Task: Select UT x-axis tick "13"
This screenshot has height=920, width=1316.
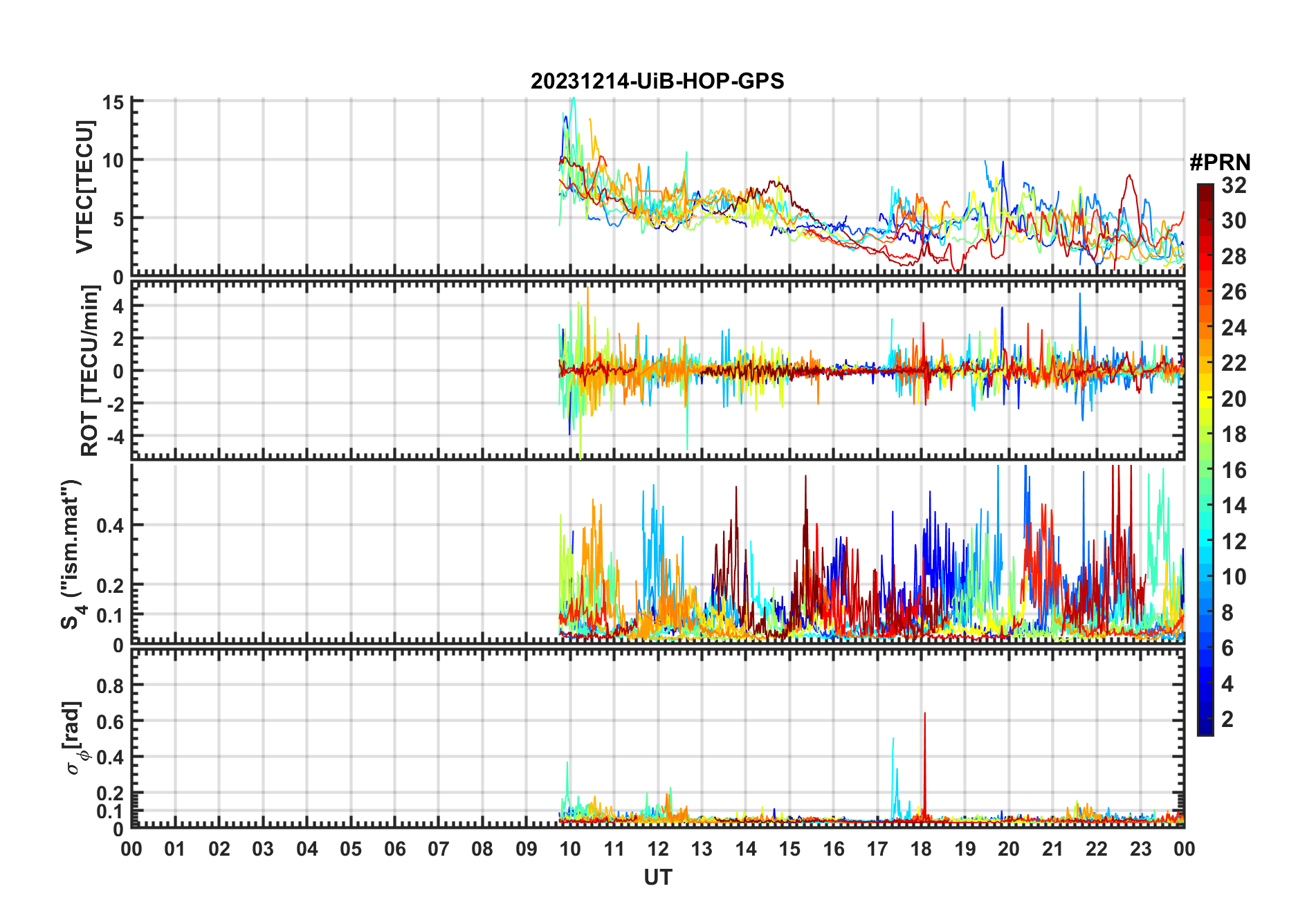Action: [702, 849]
